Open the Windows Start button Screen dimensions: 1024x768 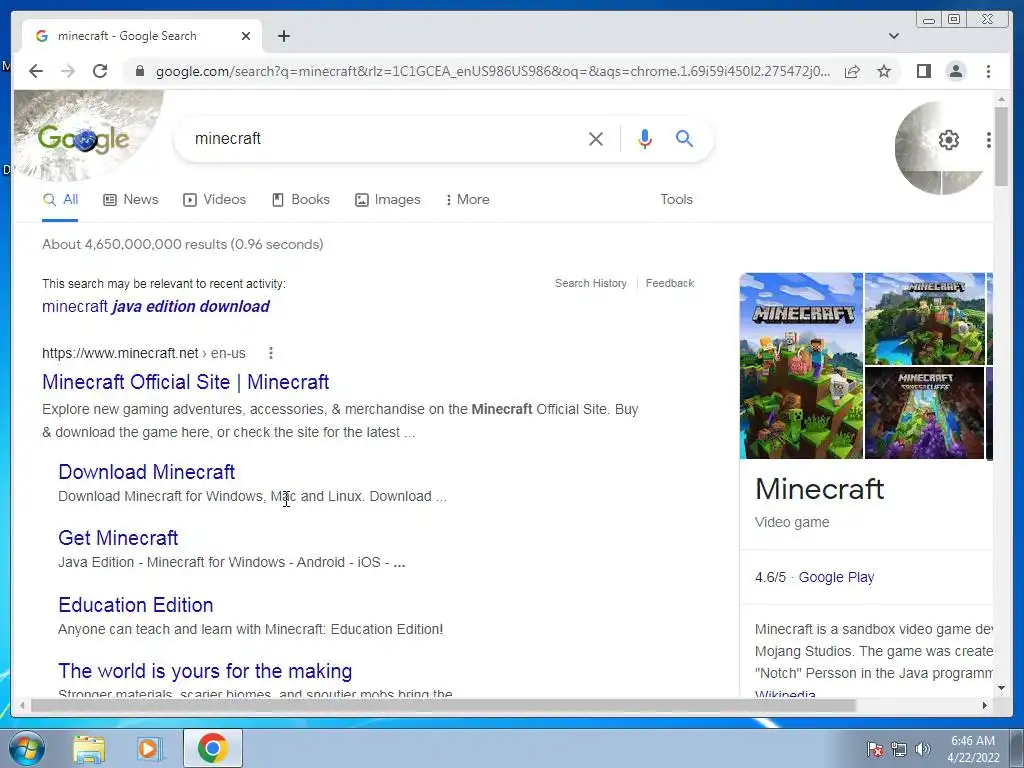tap(26, 748)
